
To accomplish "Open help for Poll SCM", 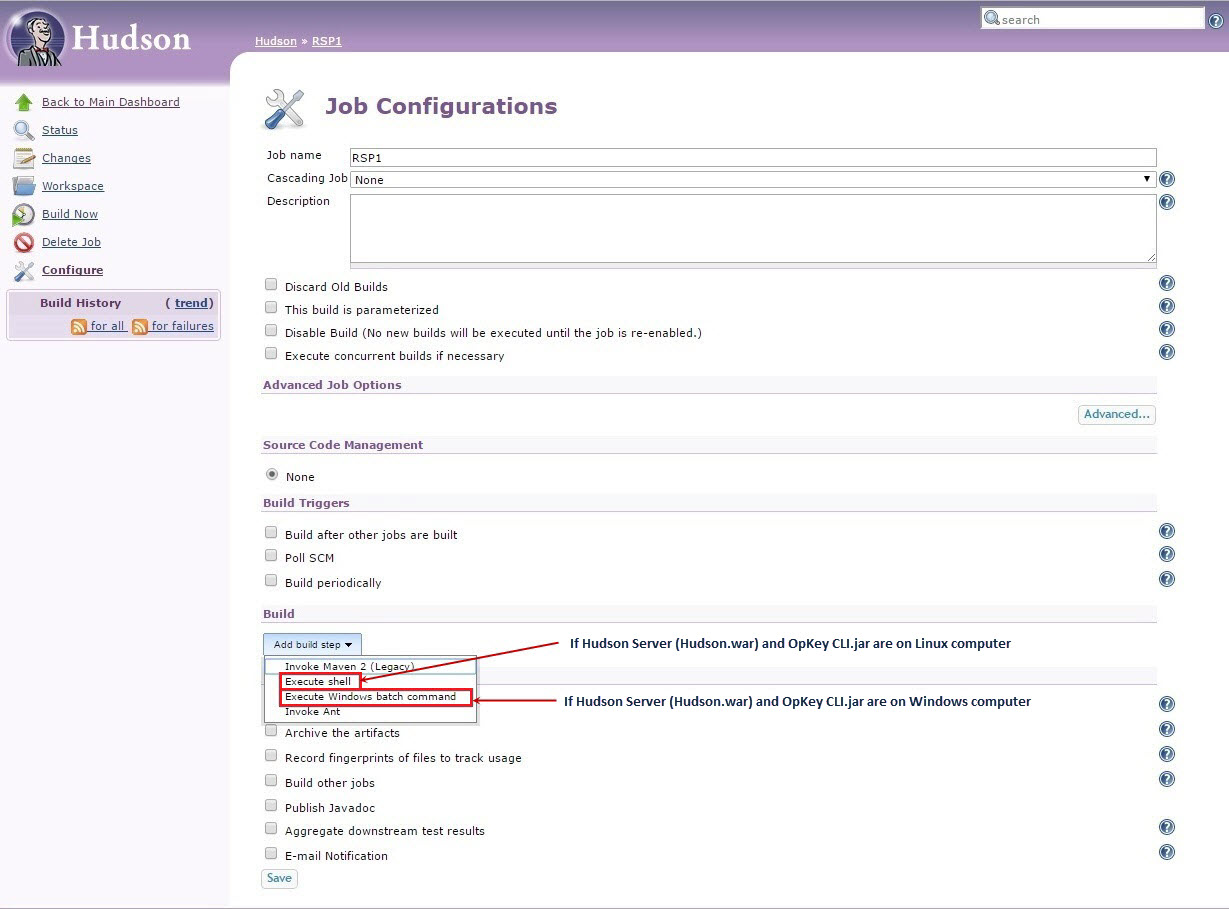I will point(1167,555).
